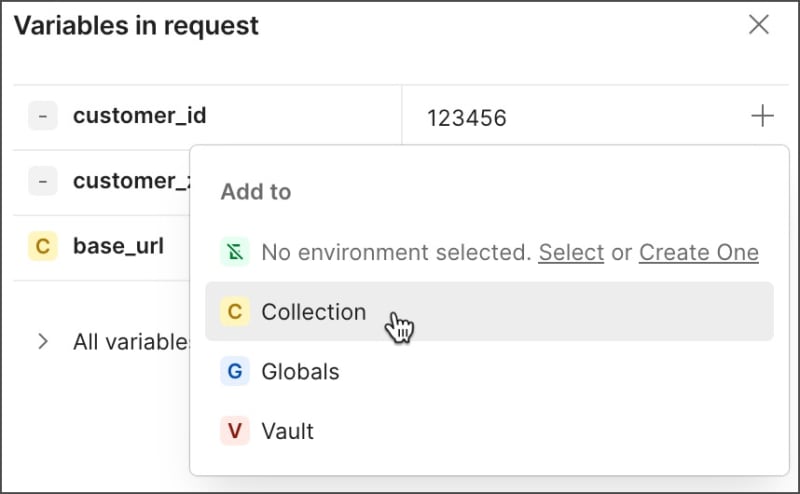800x494 pixels.
Task: Close the Variables in request panel
Action: pyautogui.click(x=759, y=25)
